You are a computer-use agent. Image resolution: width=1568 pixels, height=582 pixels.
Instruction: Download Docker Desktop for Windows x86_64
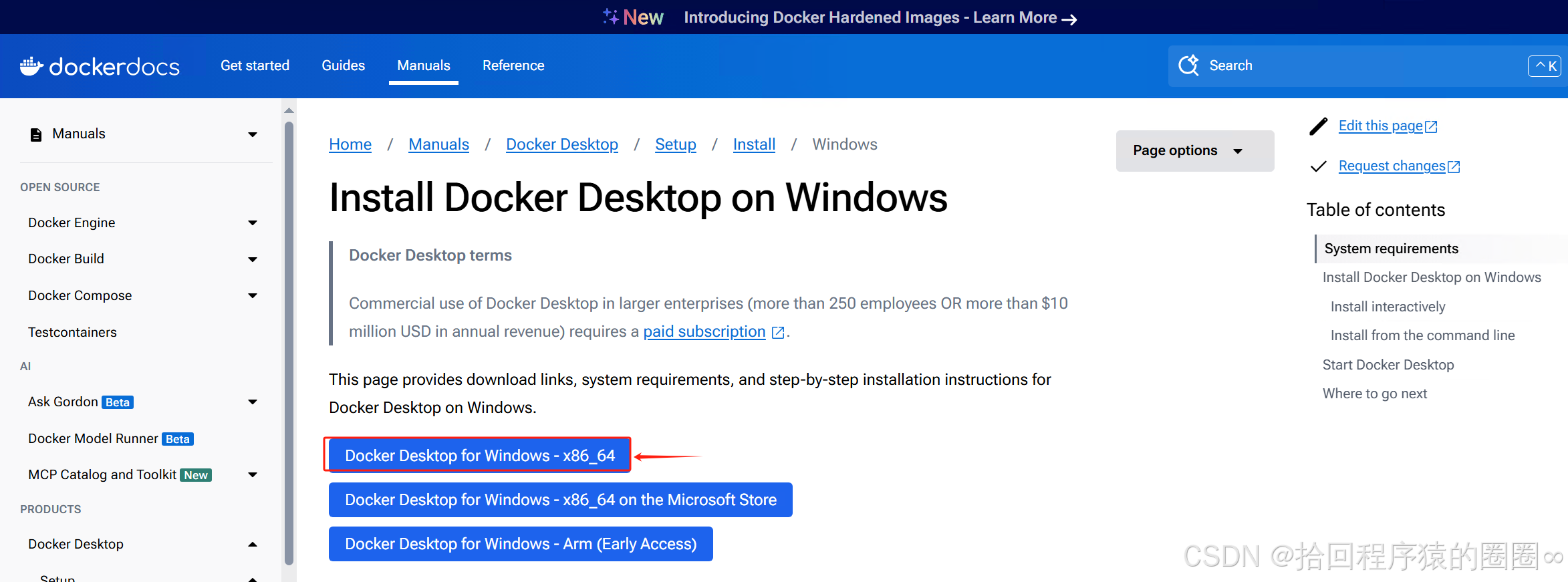coord(480,456)
